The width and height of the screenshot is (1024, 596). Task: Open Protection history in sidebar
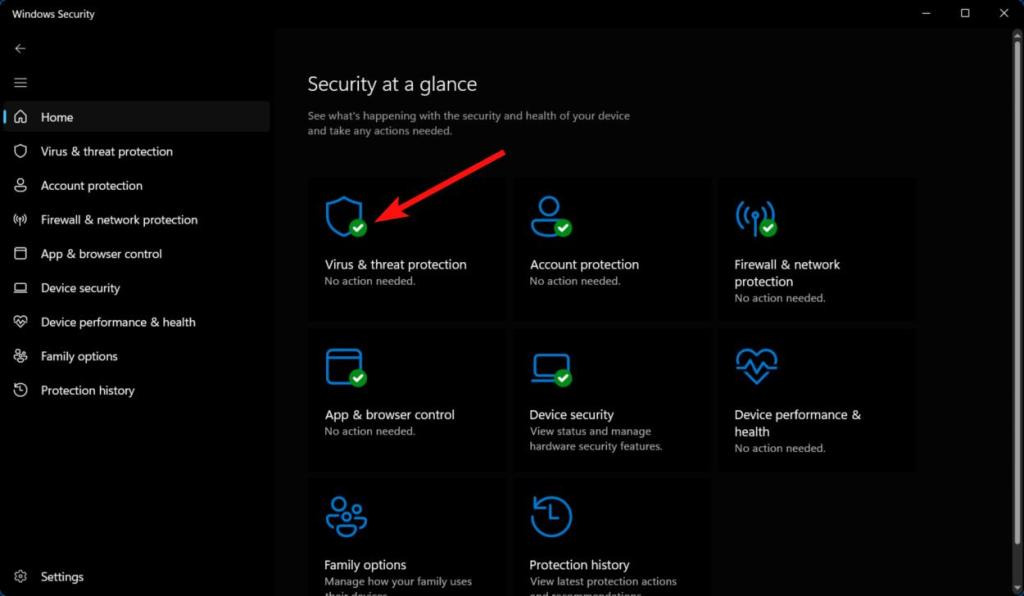tap(137, 390)
